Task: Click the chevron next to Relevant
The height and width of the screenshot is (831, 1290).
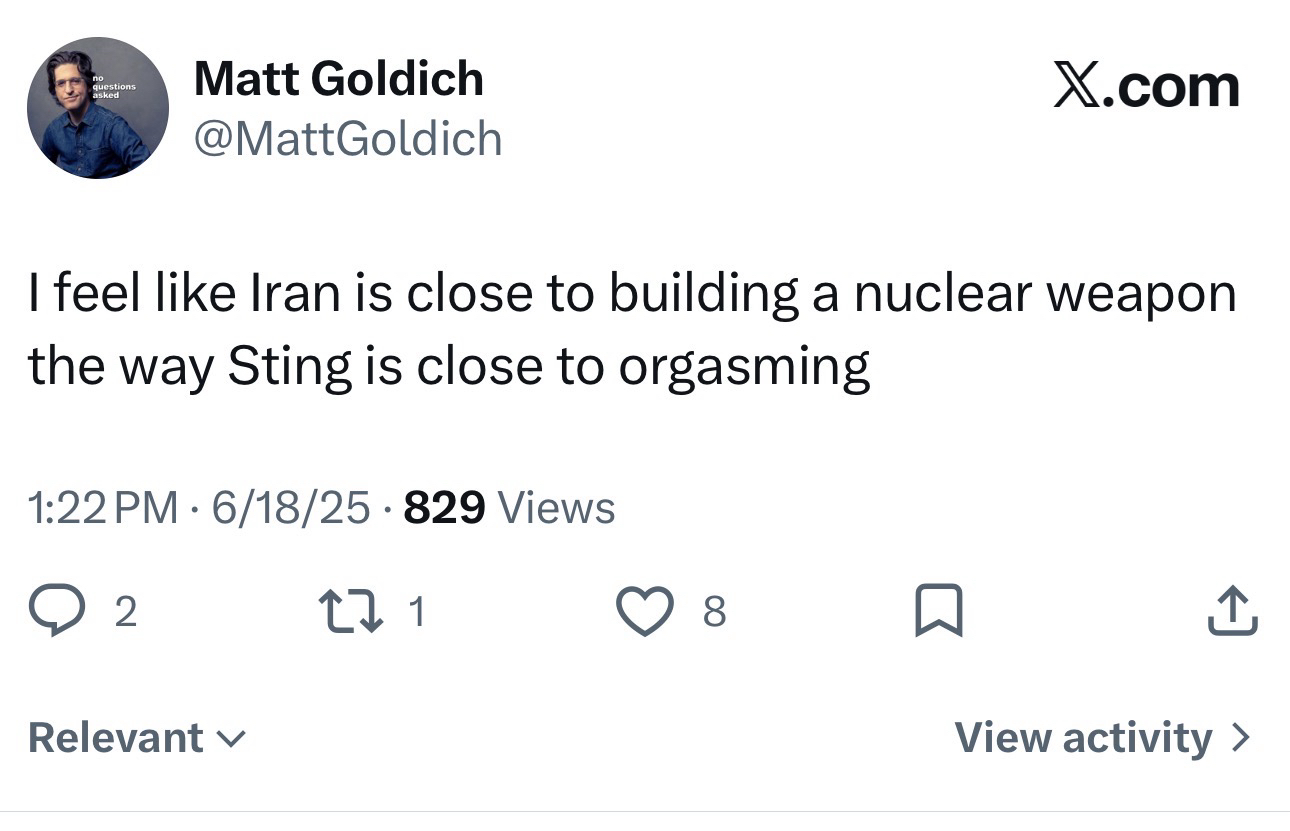Action: point(231,739)
